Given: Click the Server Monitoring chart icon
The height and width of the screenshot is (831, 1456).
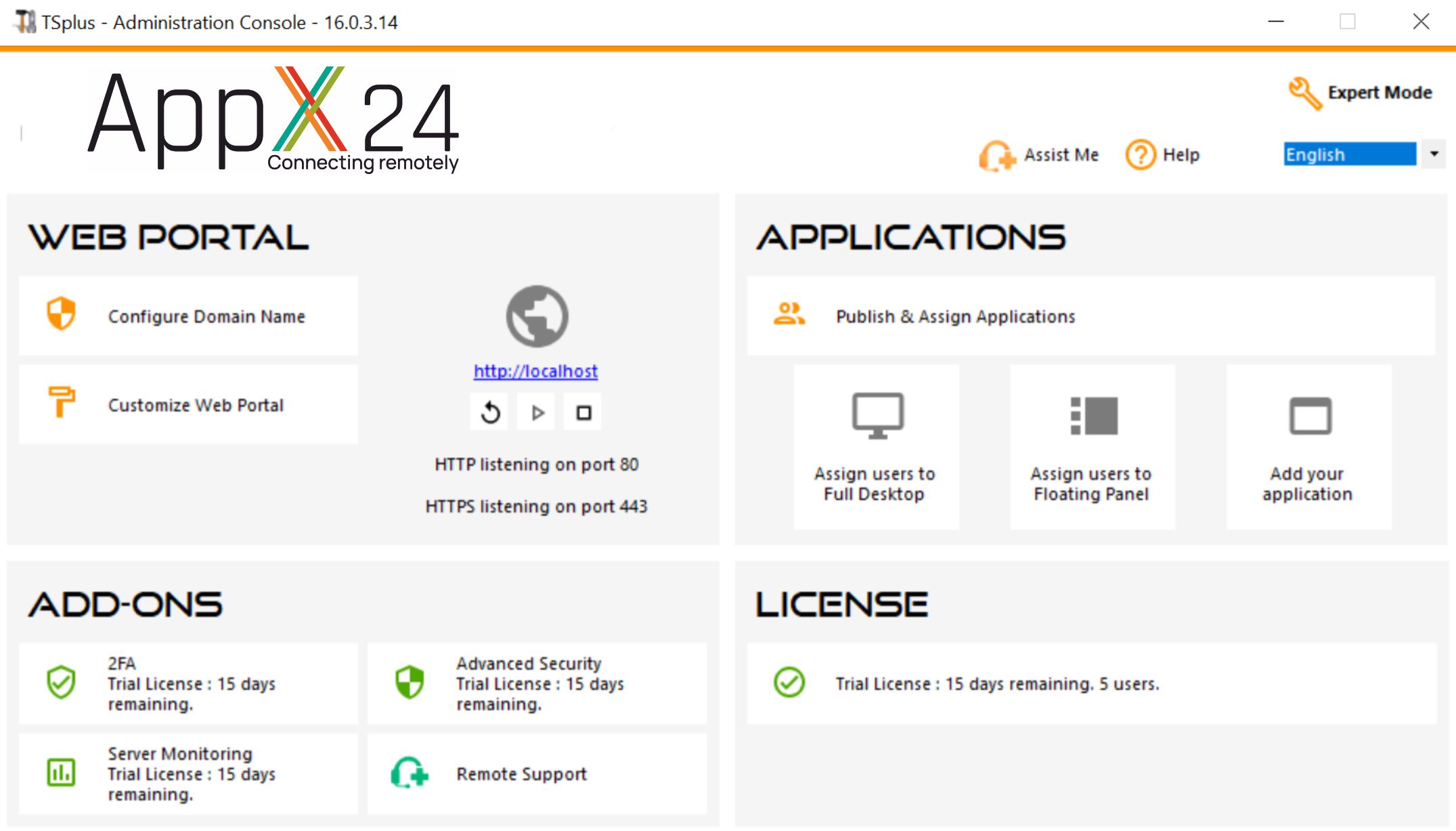Looking at the screenshot, I should point(61,773).
